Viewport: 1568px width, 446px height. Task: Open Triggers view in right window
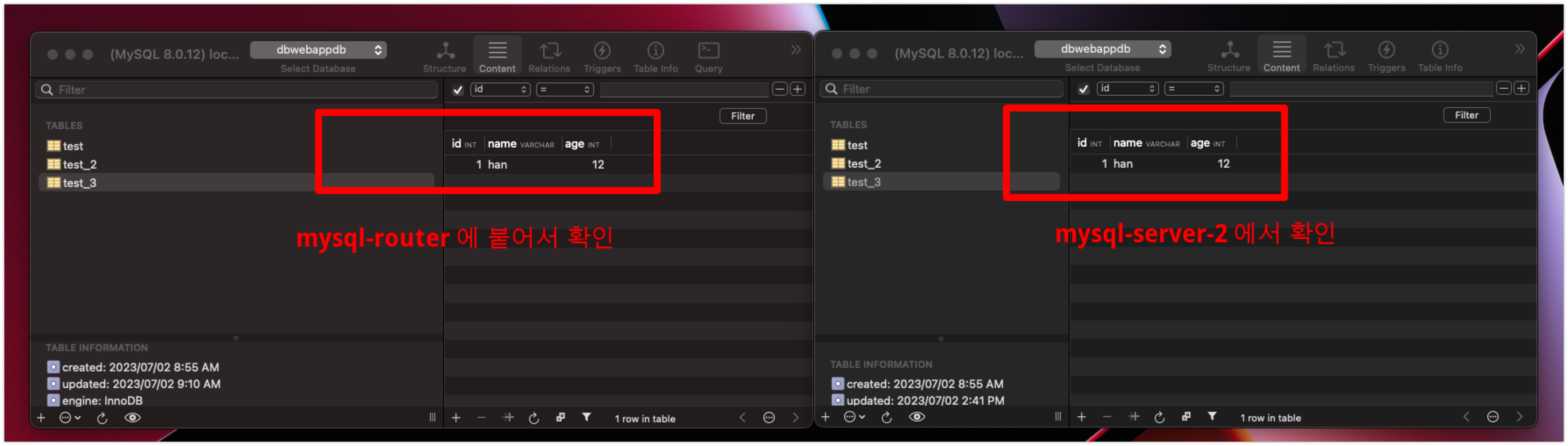(x=1386, y=57)
